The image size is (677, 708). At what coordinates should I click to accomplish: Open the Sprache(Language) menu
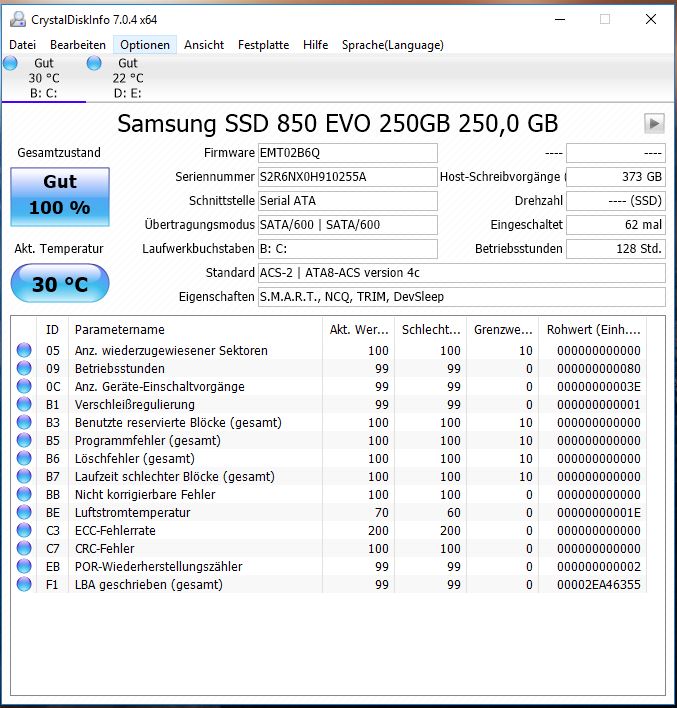tap(392, 45)
